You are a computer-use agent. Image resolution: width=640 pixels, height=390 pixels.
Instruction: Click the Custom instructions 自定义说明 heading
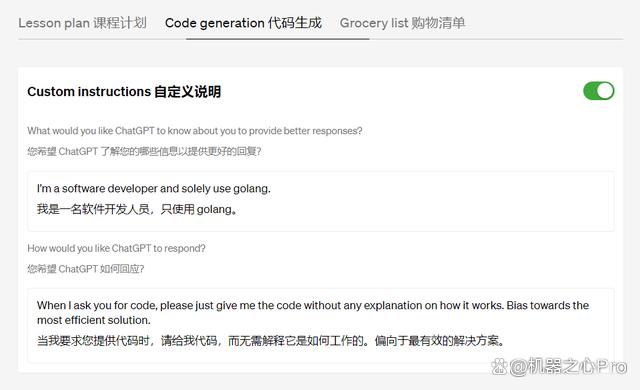point(124,91)
